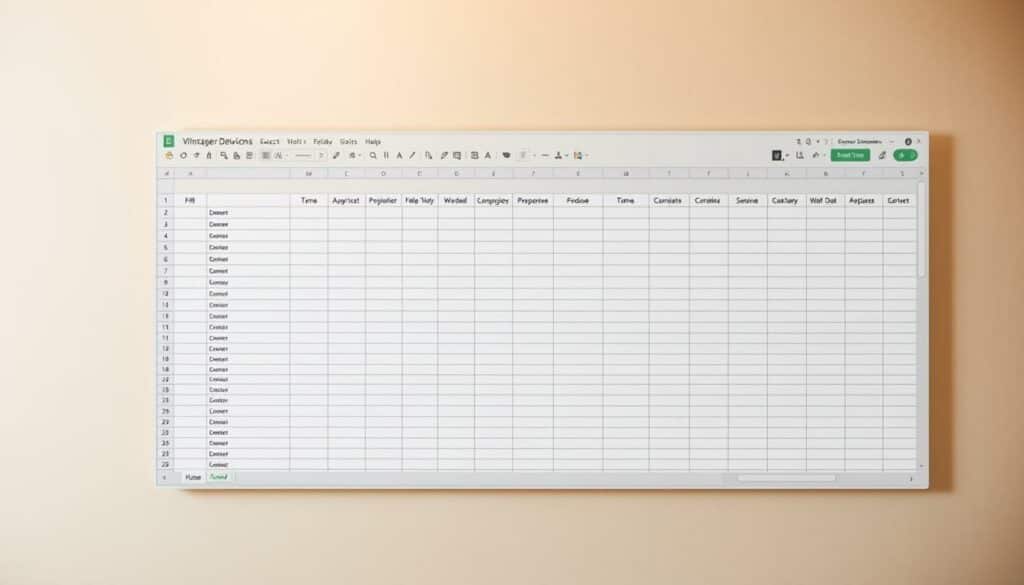The height and width of the screenshot is (585, 1024).
Task: Click the Wedad column heading cell
Action: pyautogui.click(x=456, y=200)
